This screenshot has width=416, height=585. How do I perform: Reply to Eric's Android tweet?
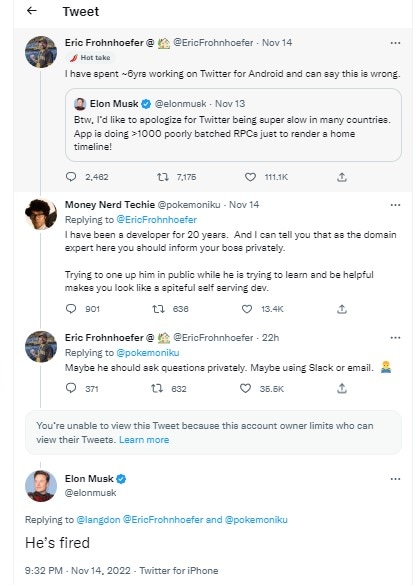(71, 176)
